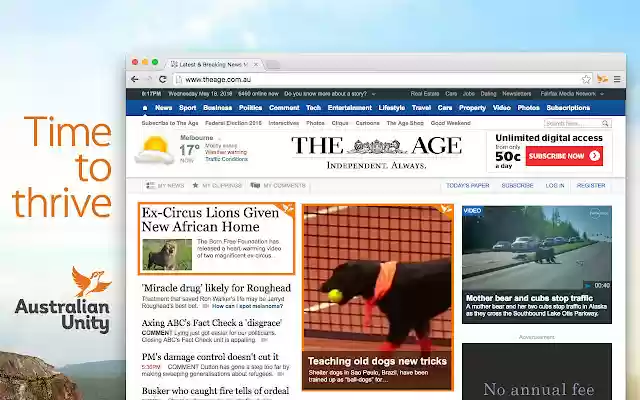Click the 'How can I spot melanoma?' link
Image resolution: width=640 pixels, height=400 pixels.
(x=247, y=306)
